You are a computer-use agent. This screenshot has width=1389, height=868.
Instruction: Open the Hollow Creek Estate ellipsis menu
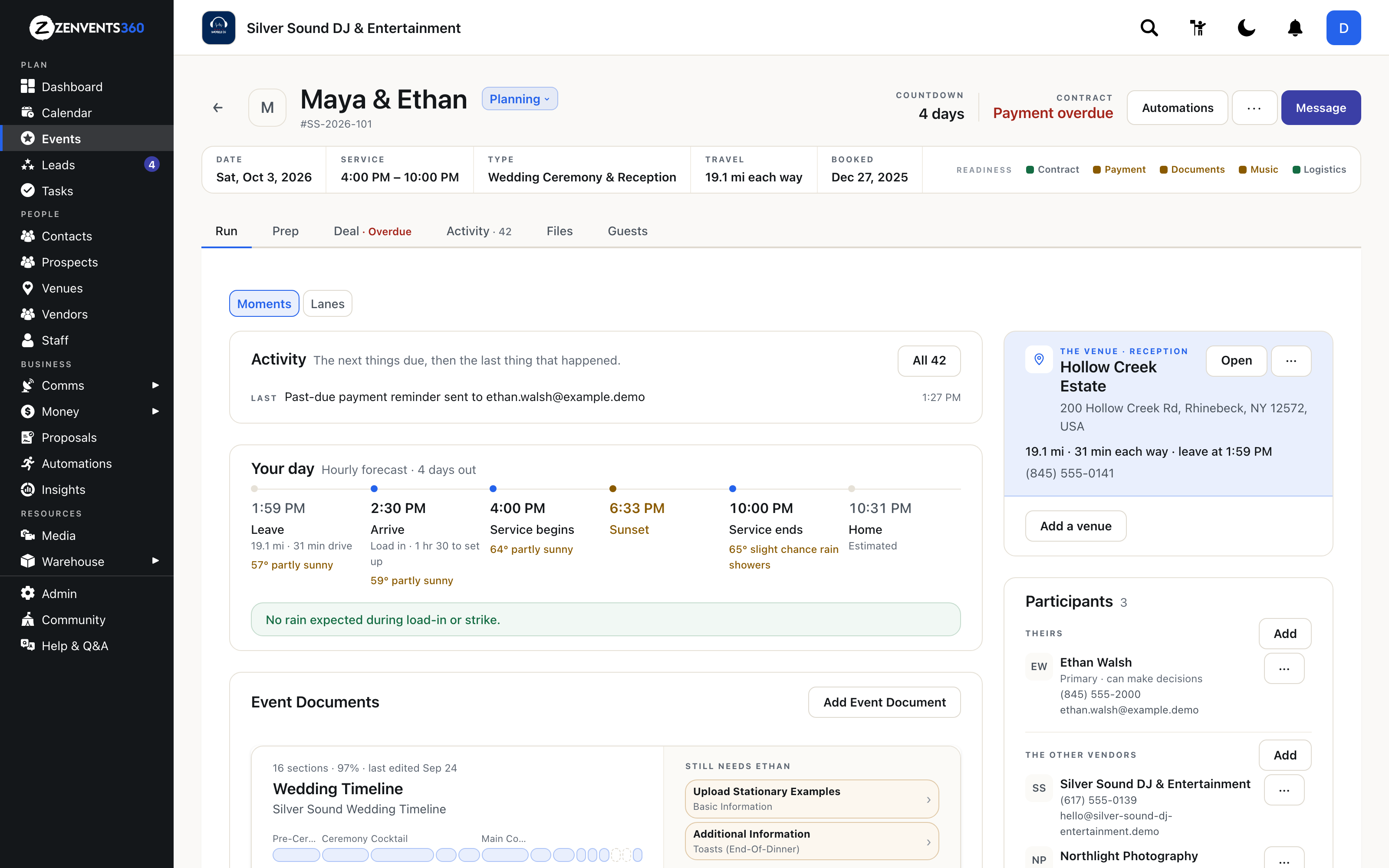[x=1291, y=361]
